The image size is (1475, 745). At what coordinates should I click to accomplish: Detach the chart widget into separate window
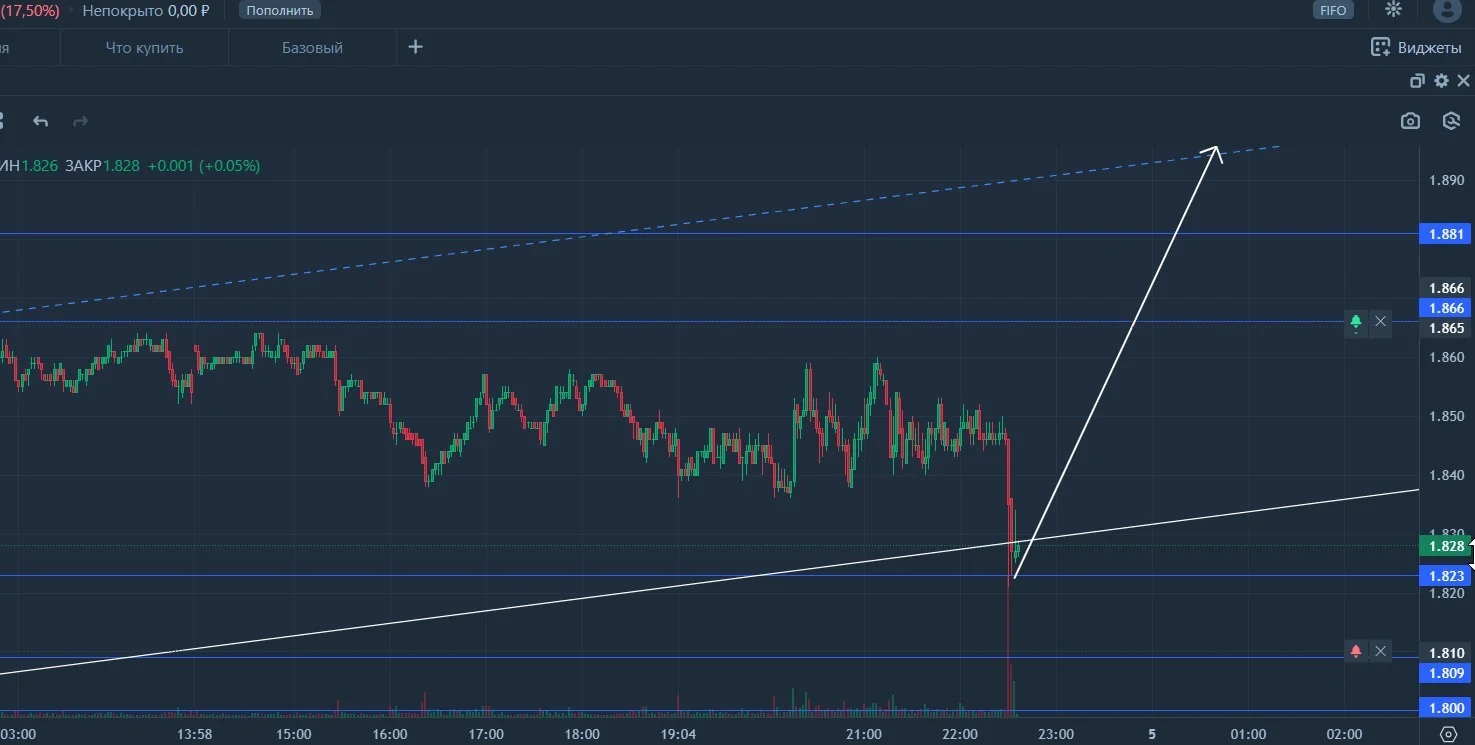point(1417,81)
